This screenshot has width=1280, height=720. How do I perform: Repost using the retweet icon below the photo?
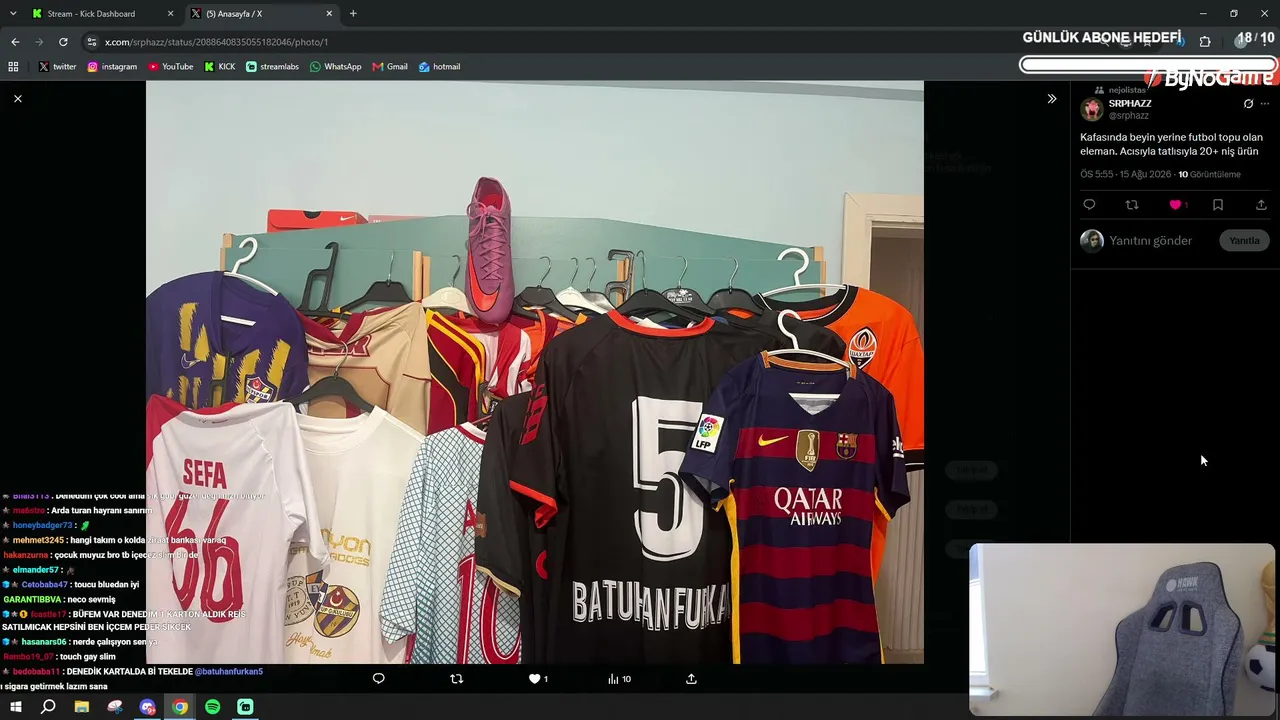456,679
